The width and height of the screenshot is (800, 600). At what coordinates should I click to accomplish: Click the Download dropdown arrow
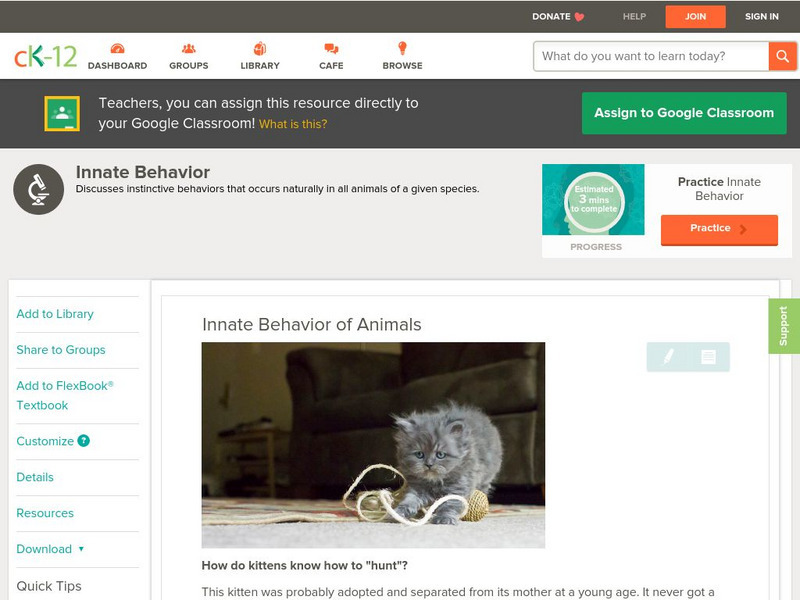tap(81, 549)
